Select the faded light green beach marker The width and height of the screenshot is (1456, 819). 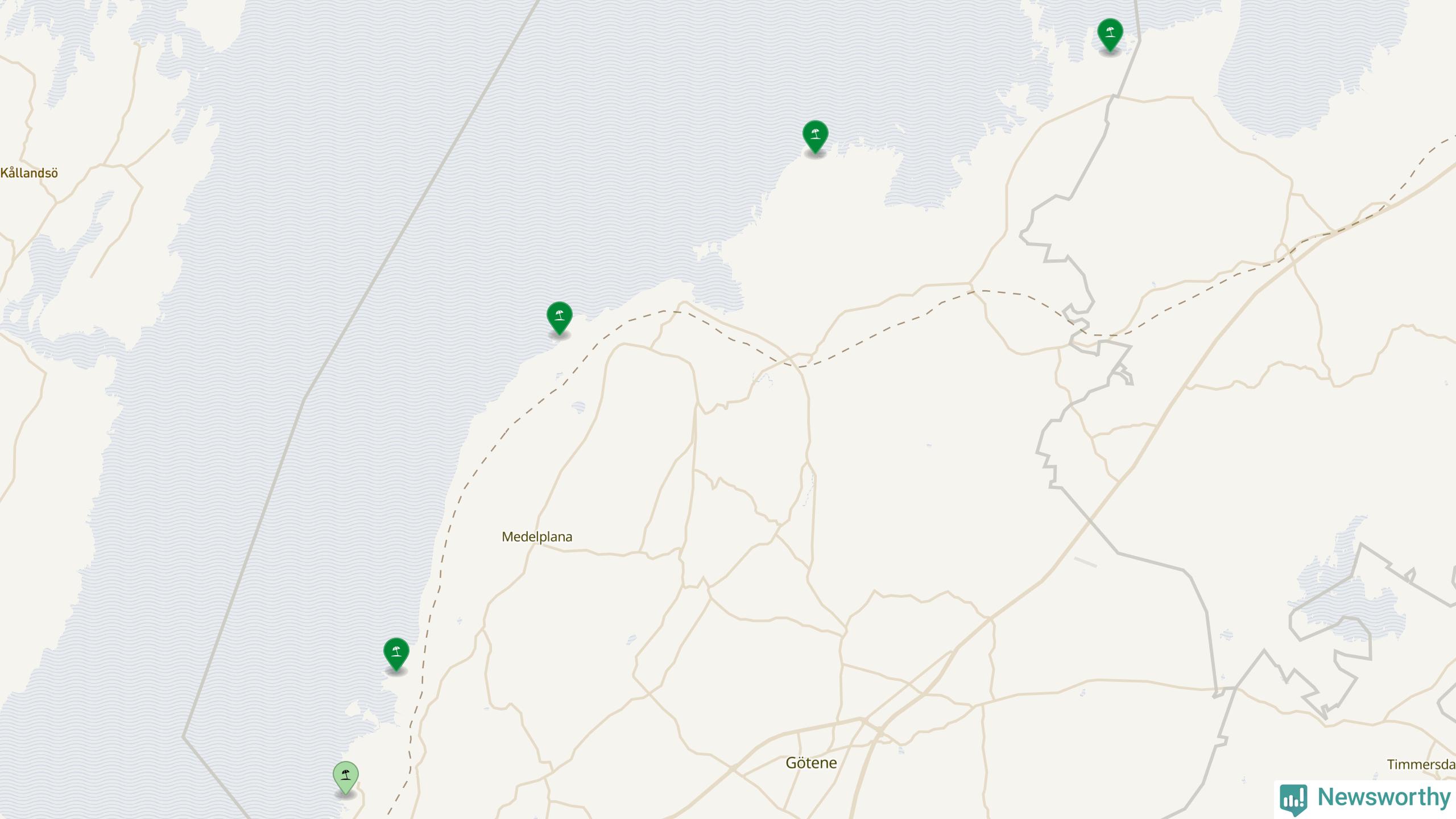point(345,778)
